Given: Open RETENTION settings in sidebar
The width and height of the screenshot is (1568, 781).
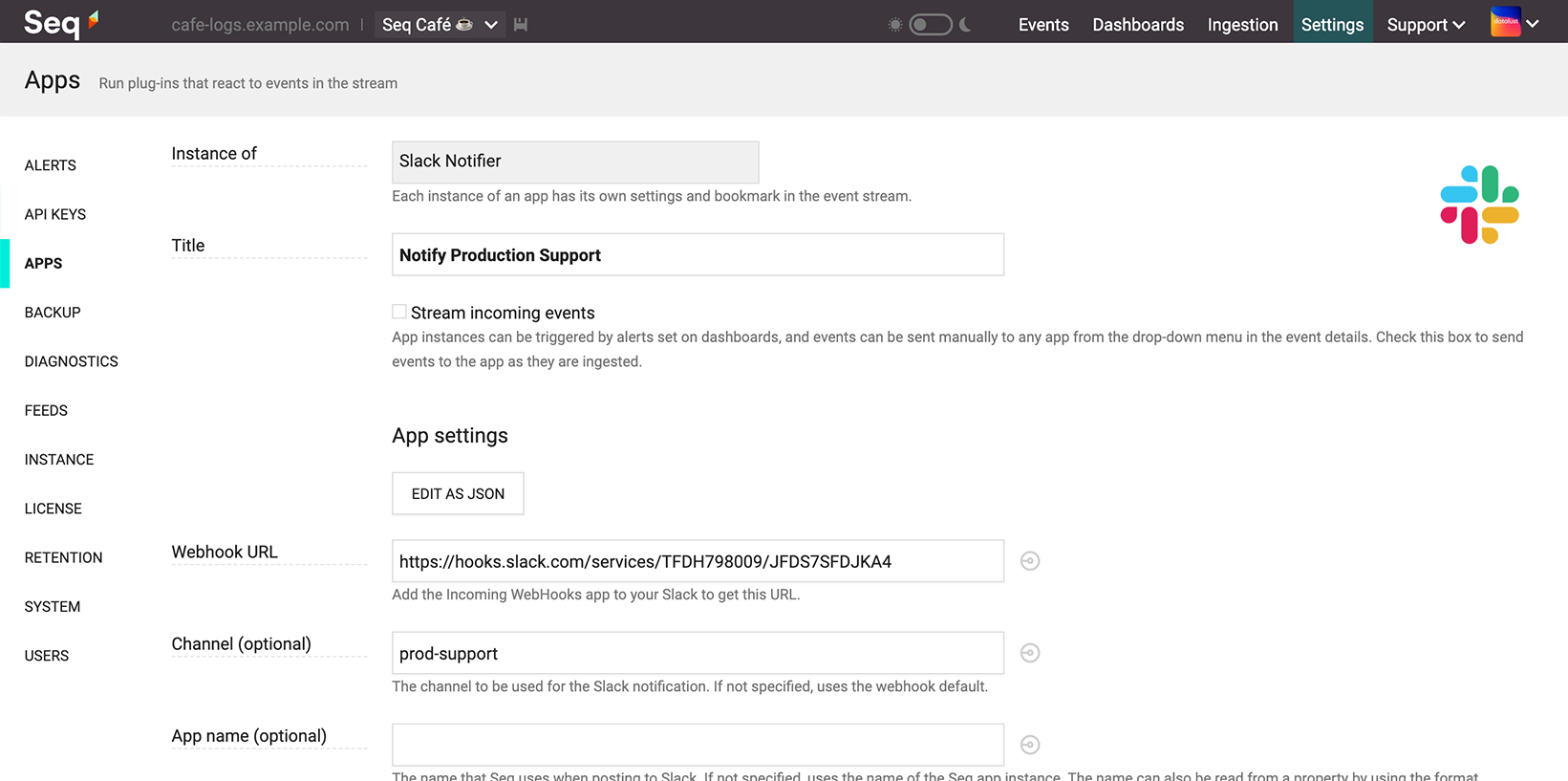Looking at the screenshot, I should 63,557.
